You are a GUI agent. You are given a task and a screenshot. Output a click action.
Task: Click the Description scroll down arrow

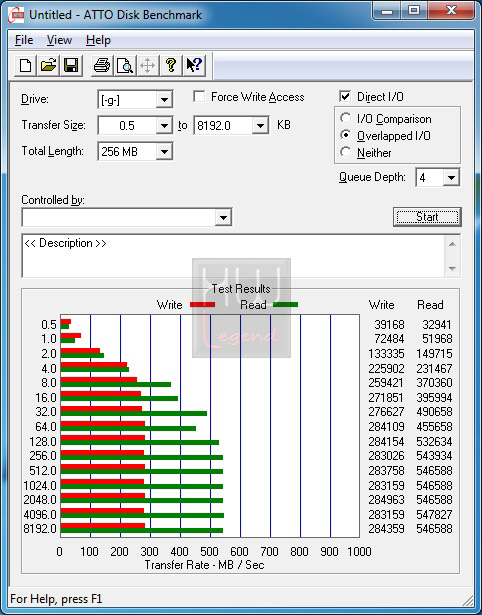coord(452,269)
